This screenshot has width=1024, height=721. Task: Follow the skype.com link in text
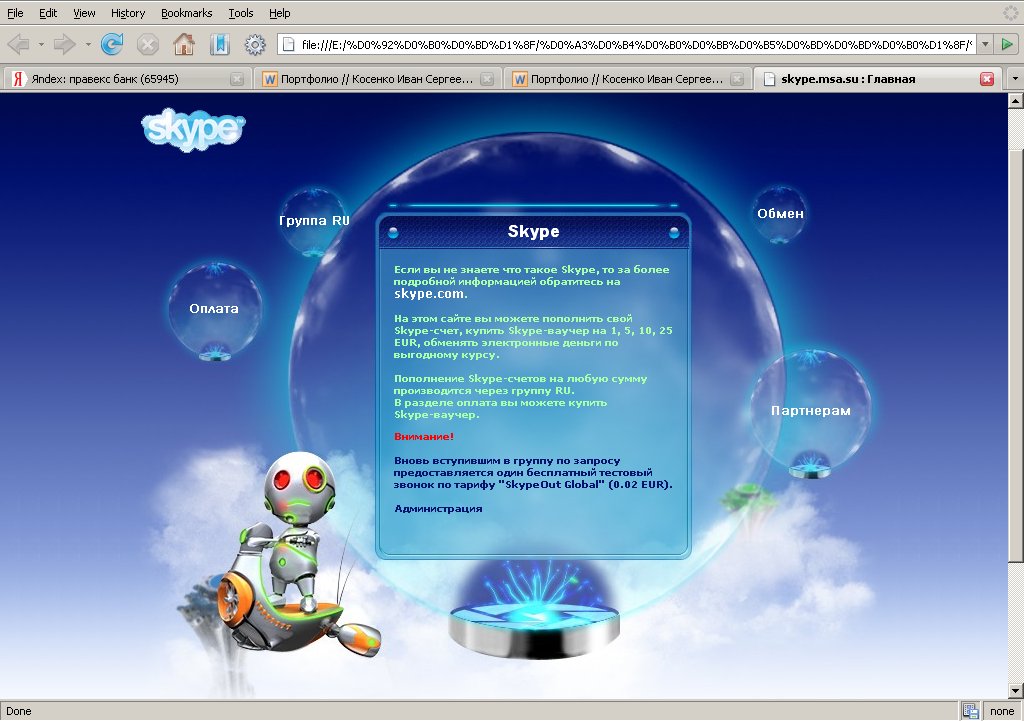pyautogui.click(x=429, y=294)
